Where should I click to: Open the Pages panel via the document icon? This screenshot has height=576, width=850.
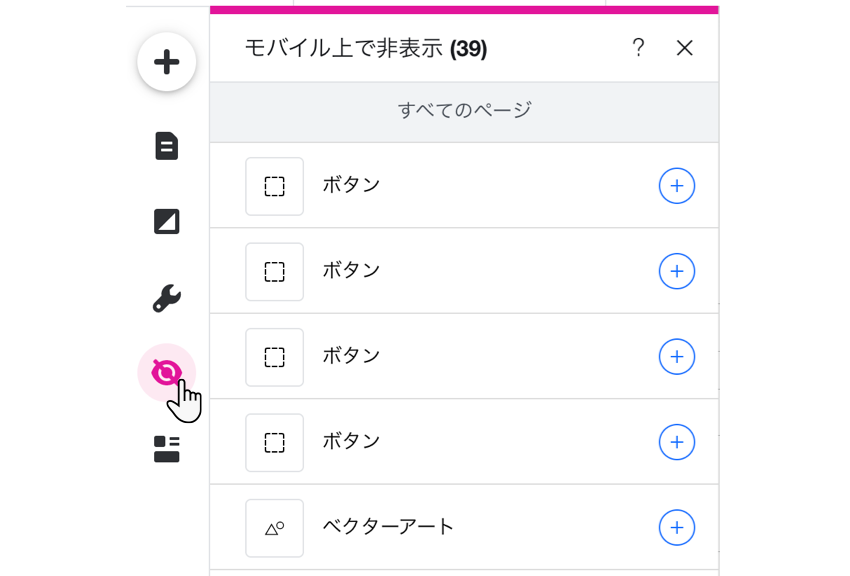tap(167, 146)
